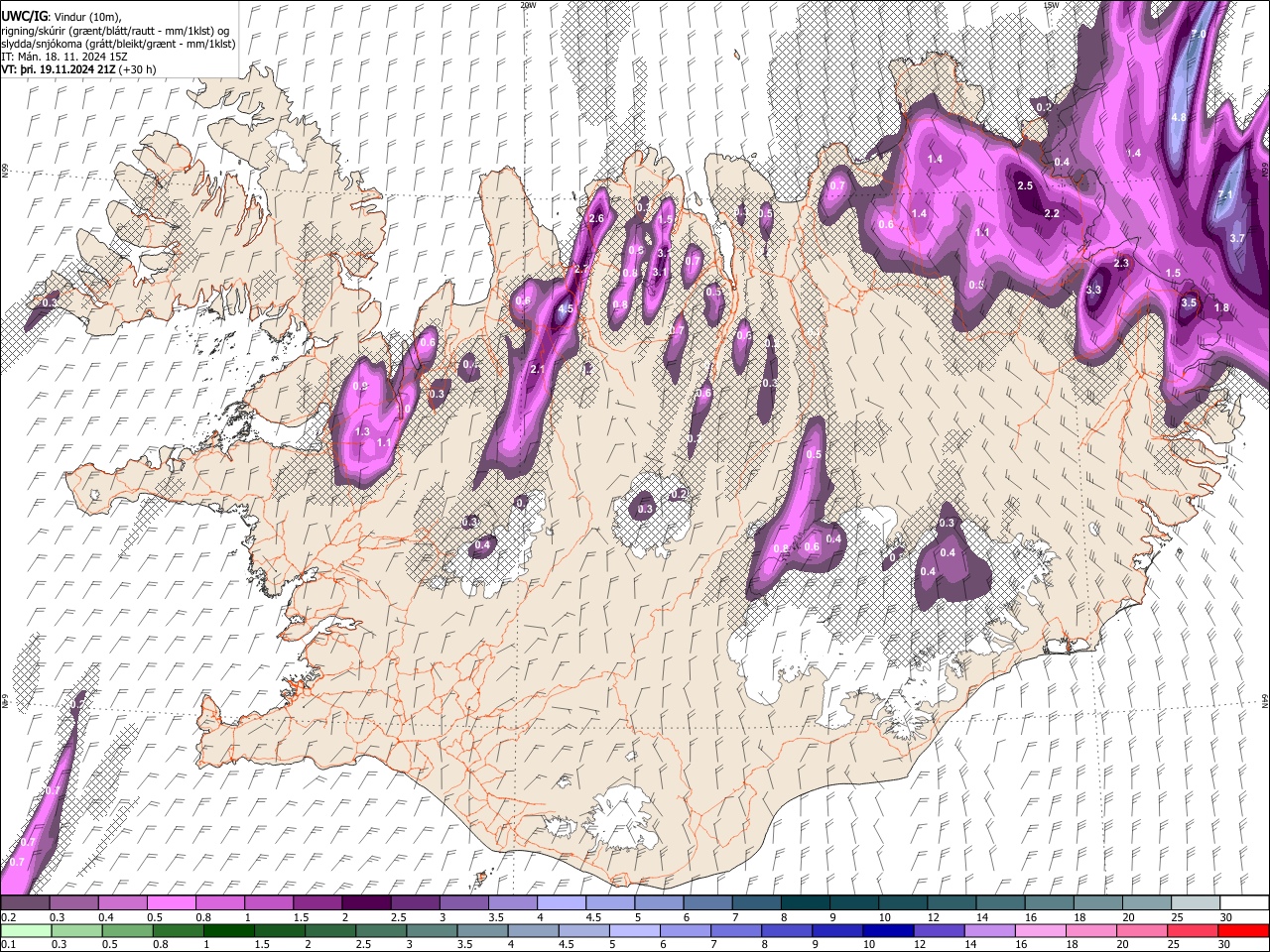Click the 4.5 precipitation value on the map

(567, 309)
